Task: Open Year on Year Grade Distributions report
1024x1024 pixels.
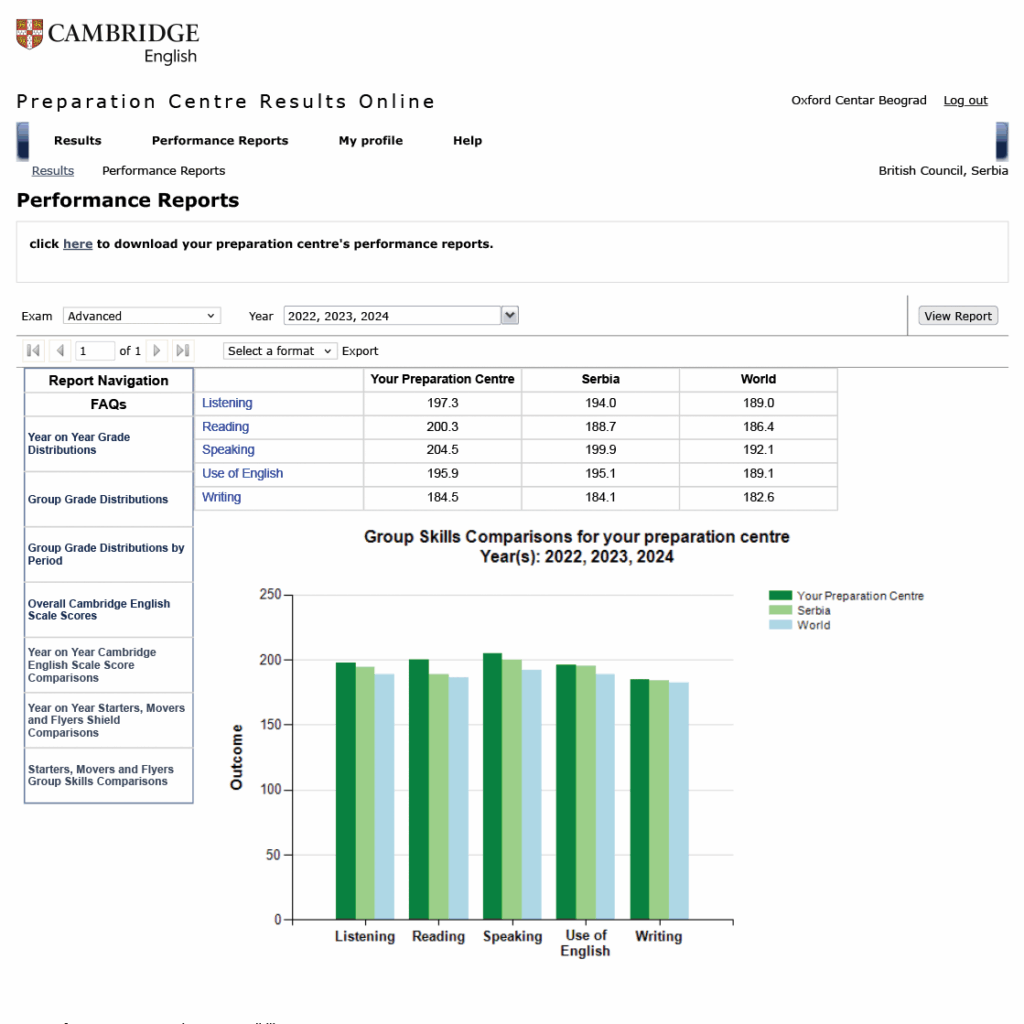Action: (x=79, y=443)
